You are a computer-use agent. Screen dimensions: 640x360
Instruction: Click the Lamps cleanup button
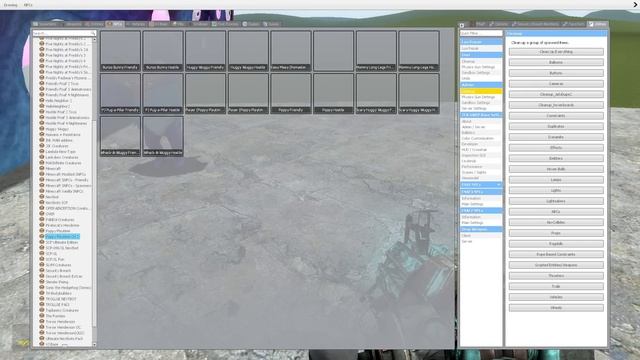click(x=556, y=180)
